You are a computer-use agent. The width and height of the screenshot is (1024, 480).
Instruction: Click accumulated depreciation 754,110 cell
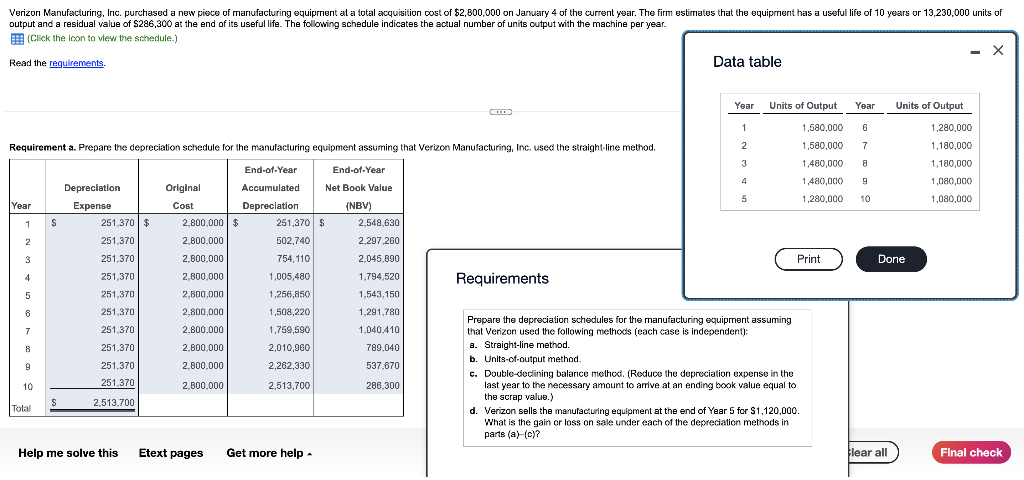(271, 259)
